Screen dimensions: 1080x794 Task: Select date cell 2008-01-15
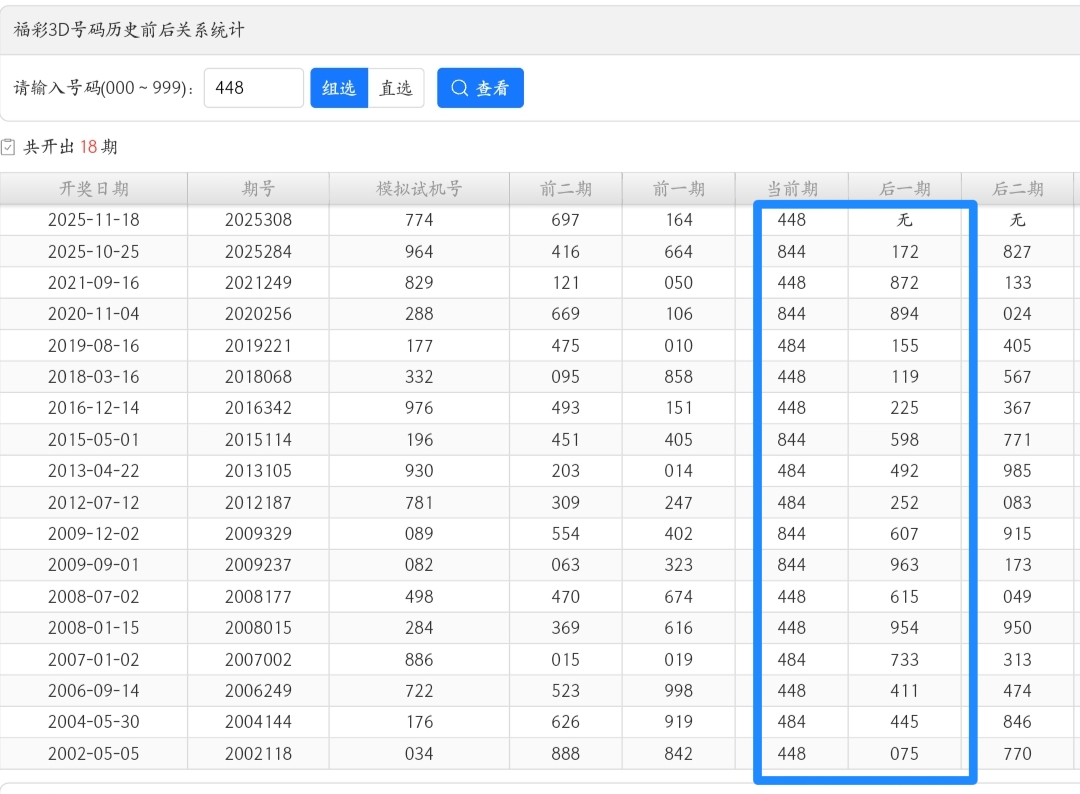[94, 628]
